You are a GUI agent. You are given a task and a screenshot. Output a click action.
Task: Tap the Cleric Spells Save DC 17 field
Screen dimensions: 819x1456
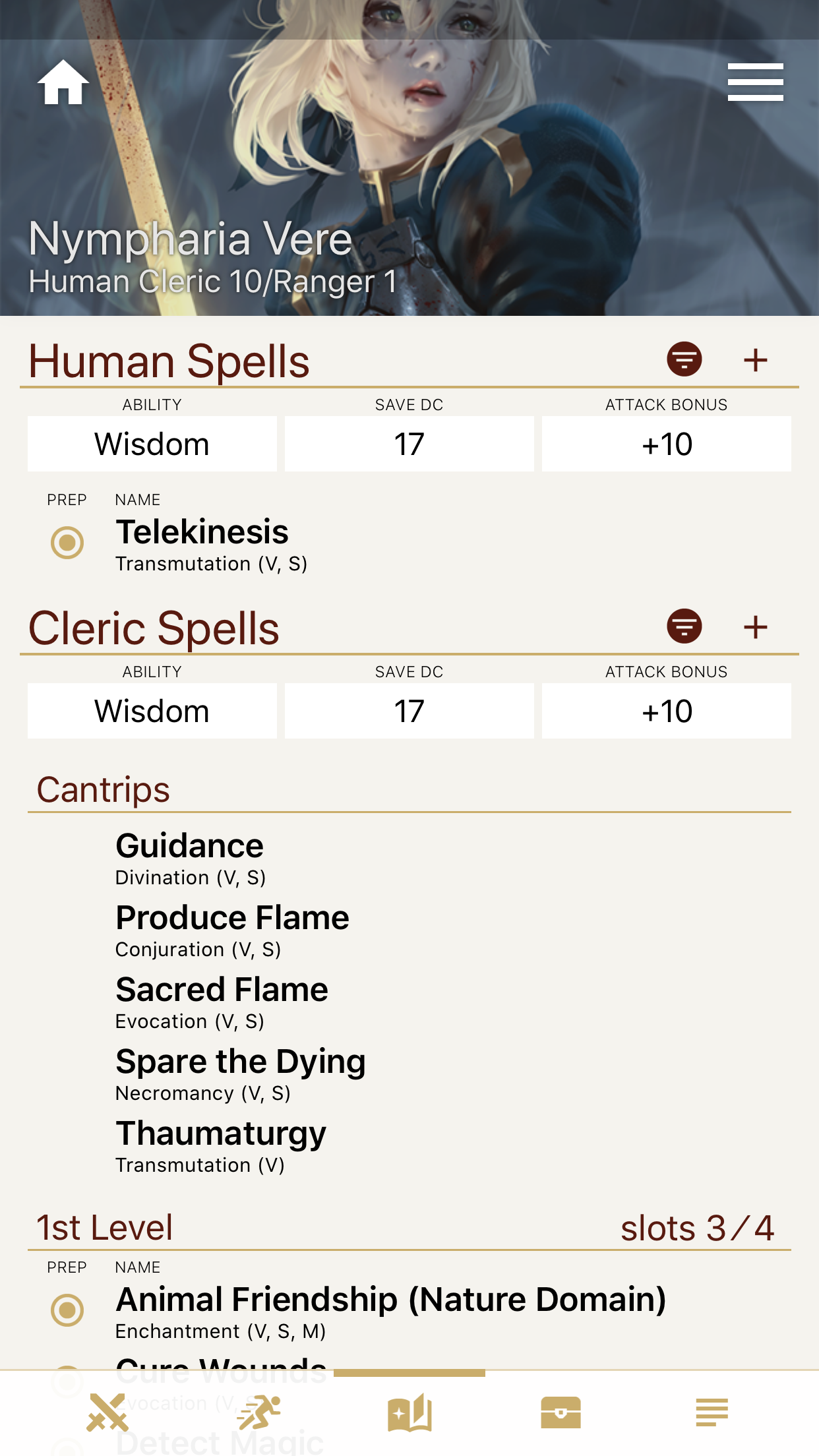point(409,711)
